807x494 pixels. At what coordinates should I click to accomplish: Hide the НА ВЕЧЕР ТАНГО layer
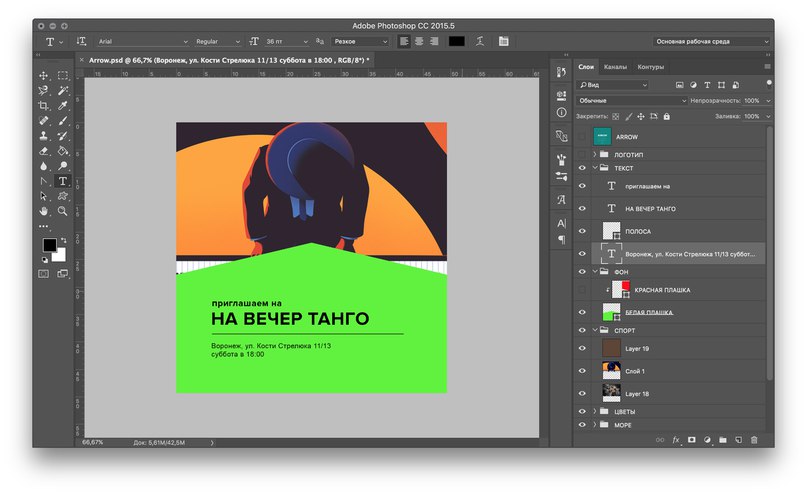click(x=582, y=208)
